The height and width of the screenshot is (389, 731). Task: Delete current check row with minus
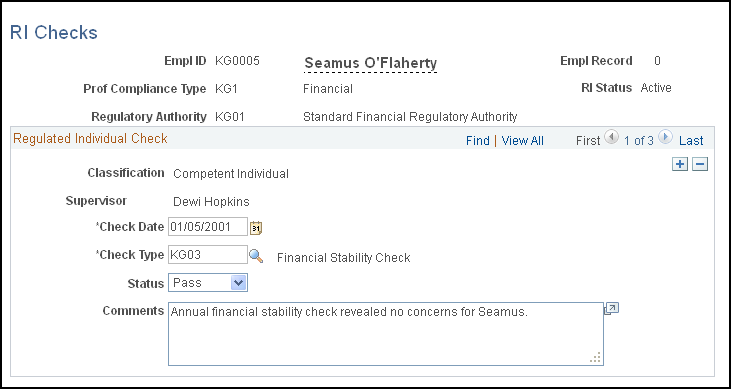[x=700, y=164]
